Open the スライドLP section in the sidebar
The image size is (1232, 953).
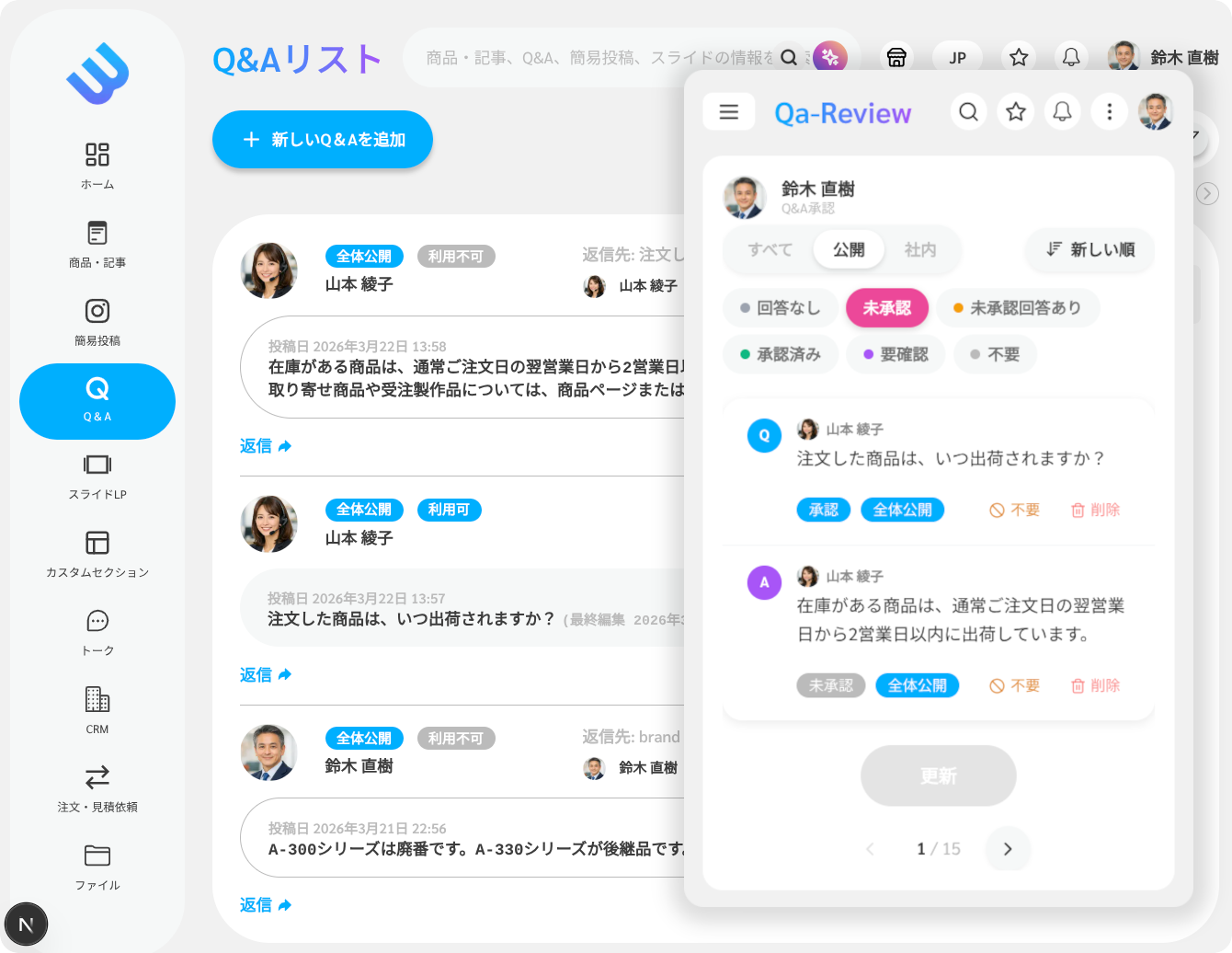(97, 475)
